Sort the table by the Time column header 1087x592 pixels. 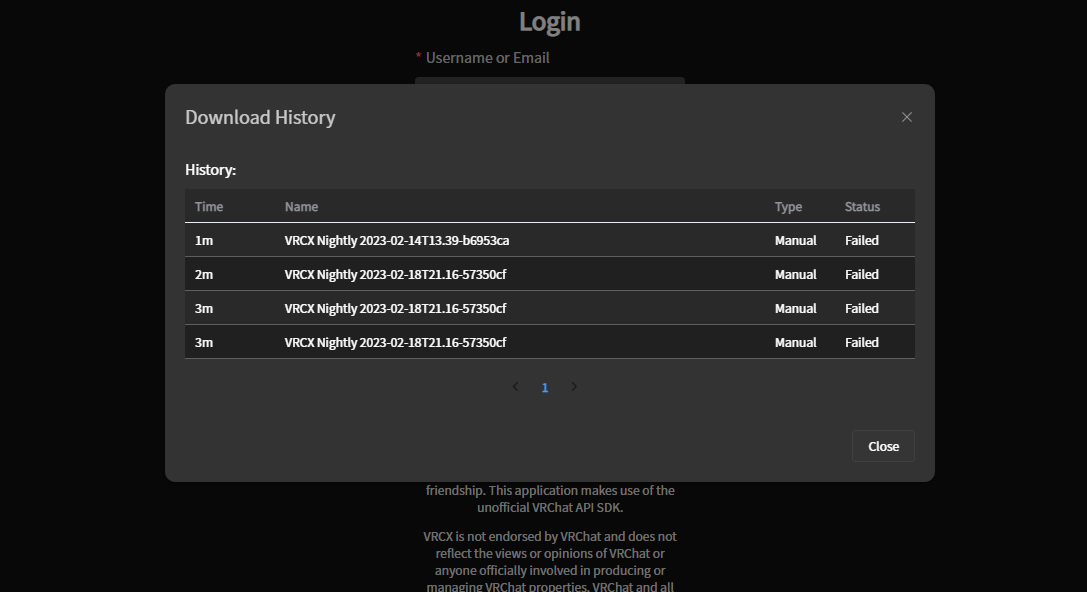[x=208, y=206]
